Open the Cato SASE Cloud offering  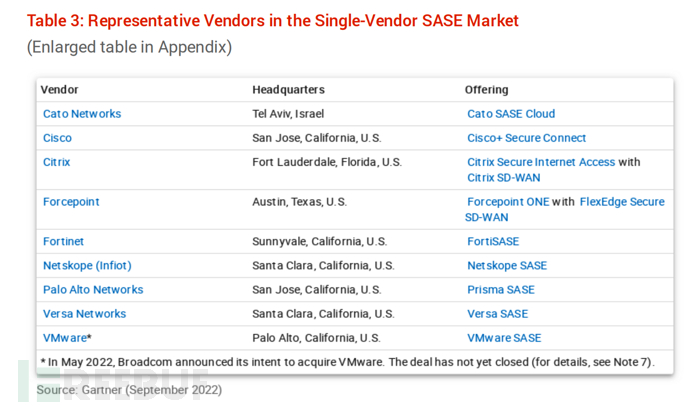(511, 114)
